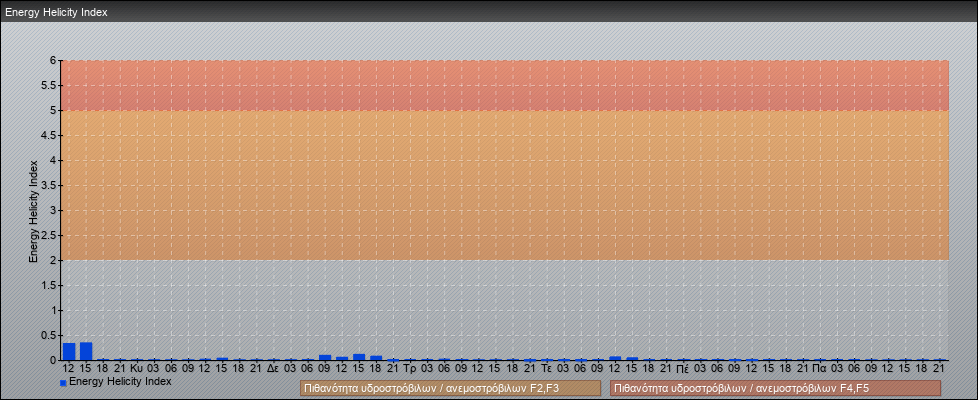
Task: Click the F2,F3 waterspout probability legend box
Action: [450, 388]
